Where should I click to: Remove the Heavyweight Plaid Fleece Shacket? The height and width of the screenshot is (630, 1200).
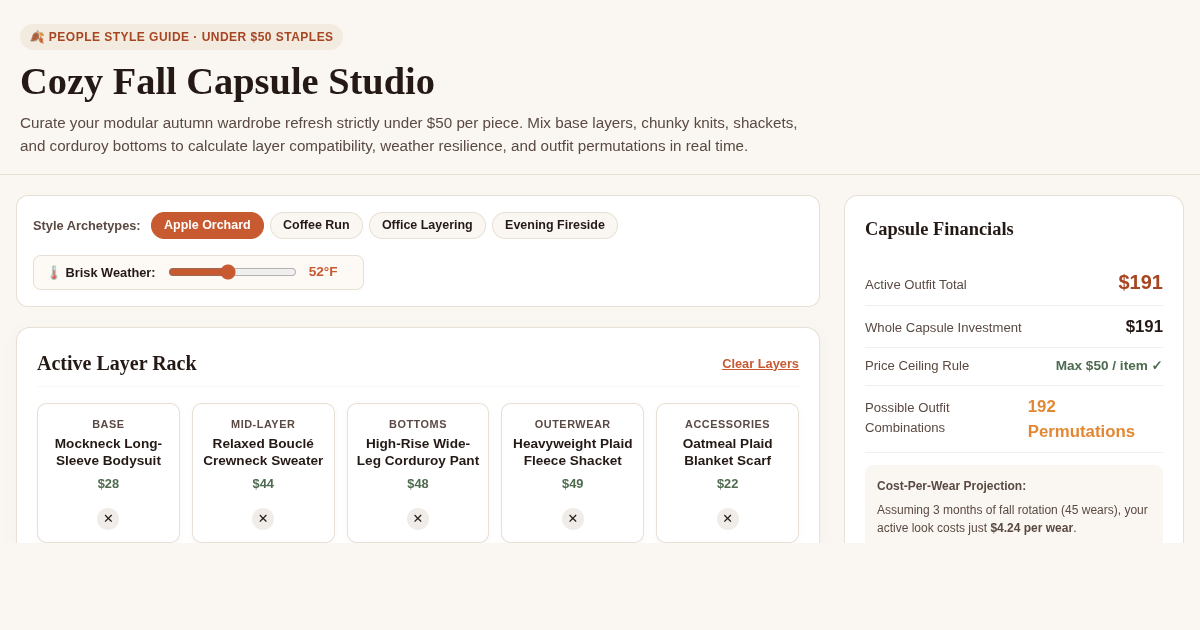(x=573, y=519)
